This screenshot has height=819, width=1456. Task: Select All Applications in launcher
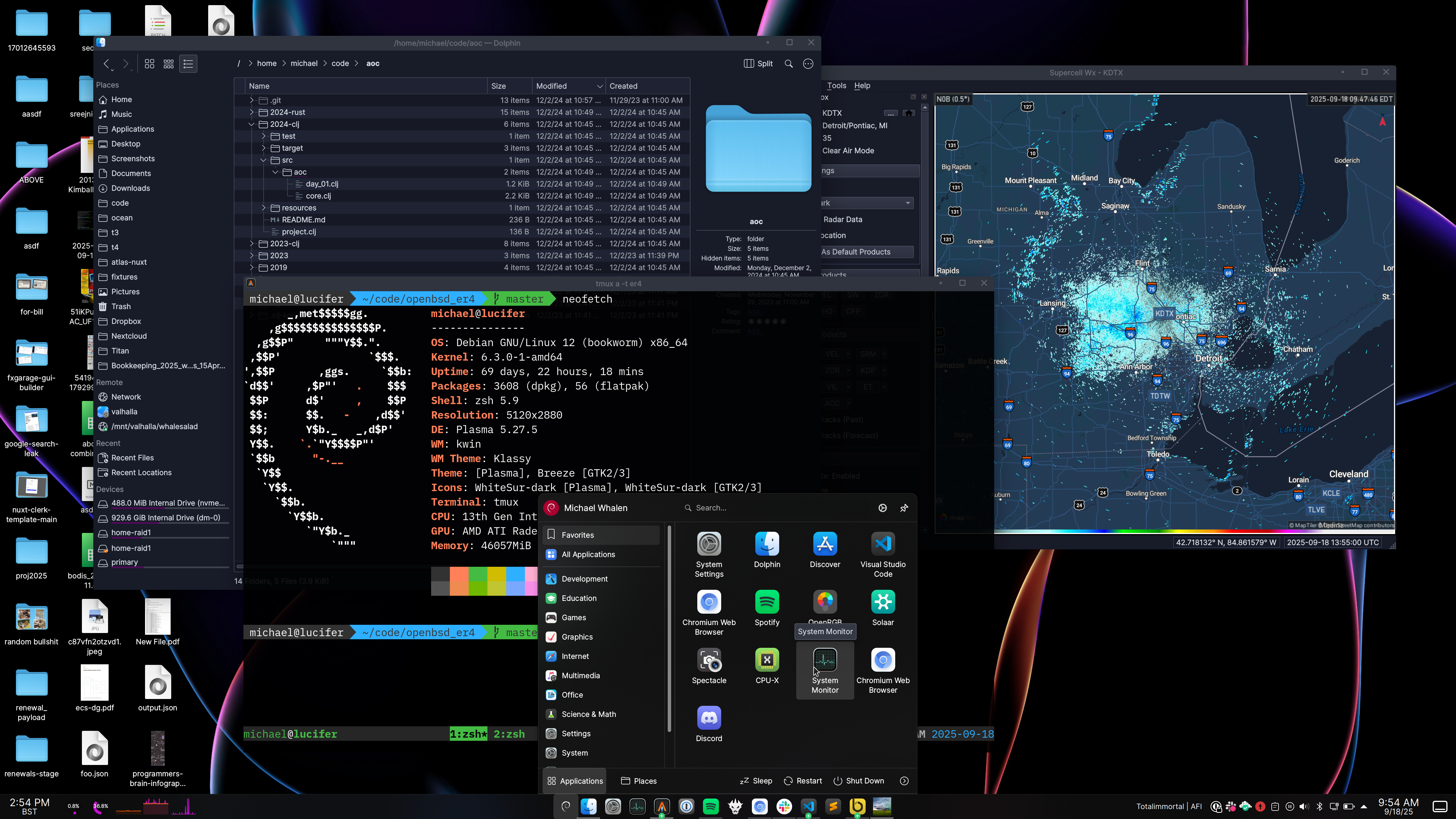coord(601,555)
